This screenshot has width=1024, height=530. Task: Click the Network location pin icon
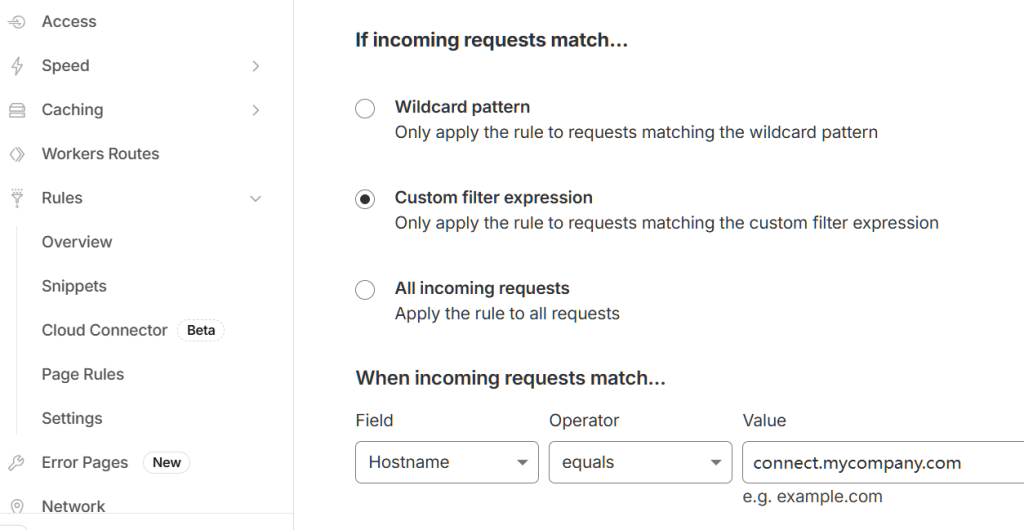pos(16,507)
